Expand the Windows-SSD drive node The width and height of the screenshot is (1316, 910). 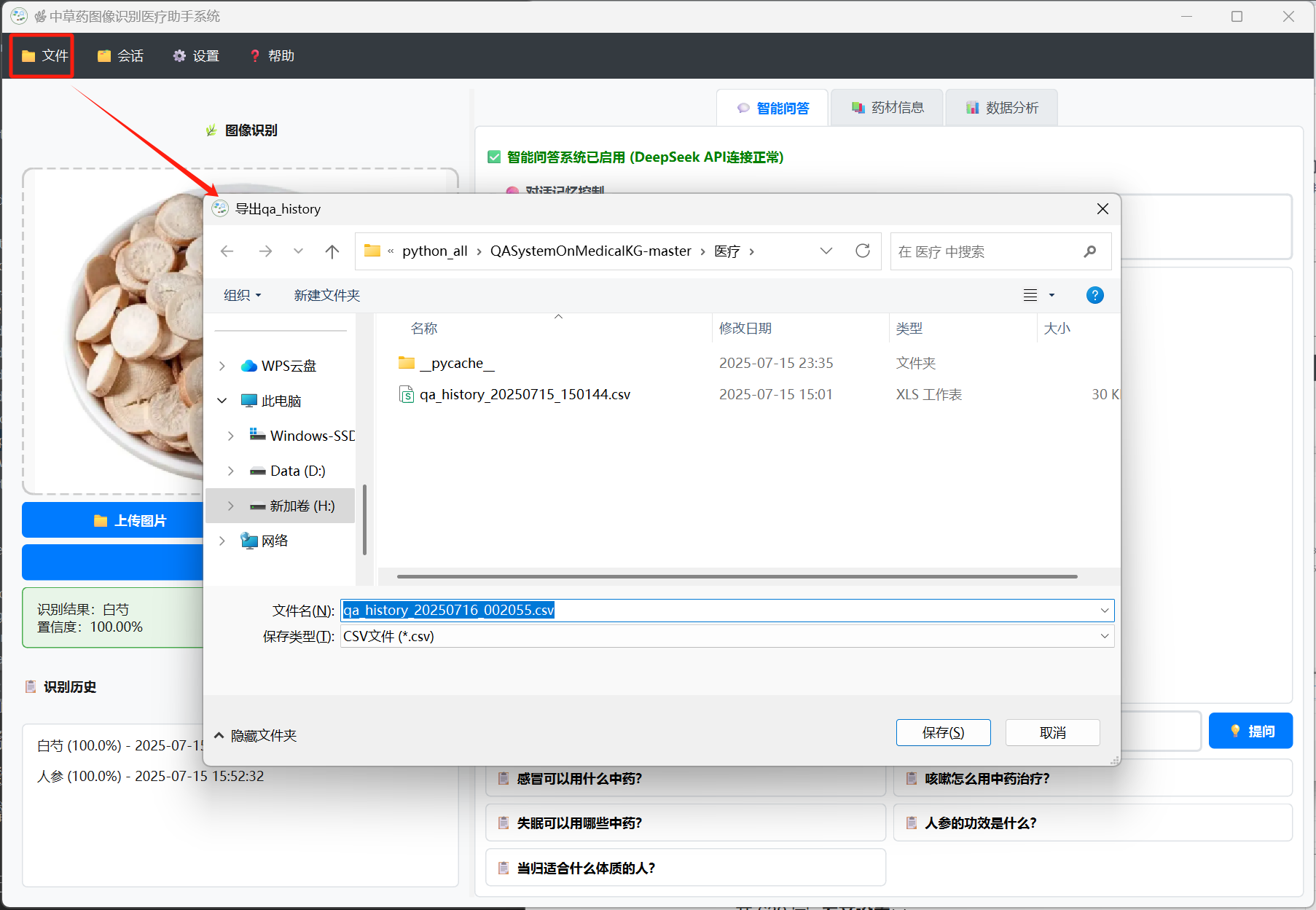pyautogui.click(x=231, y=436)
